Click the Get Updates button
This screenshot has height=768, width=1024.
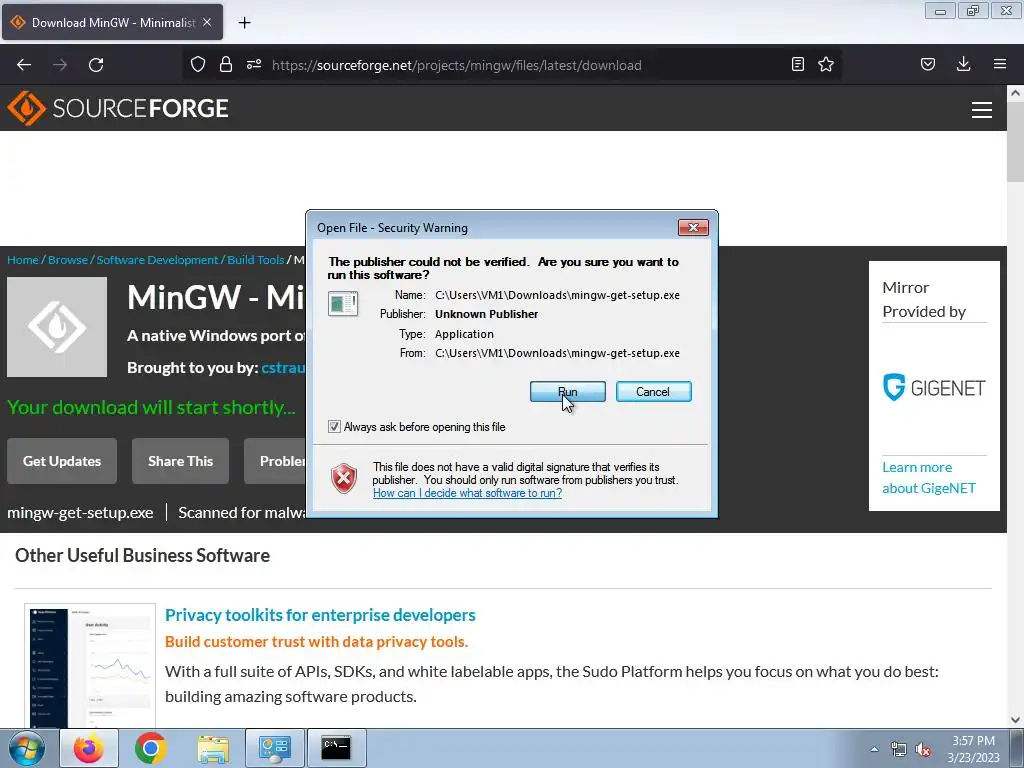coord(62,461)
